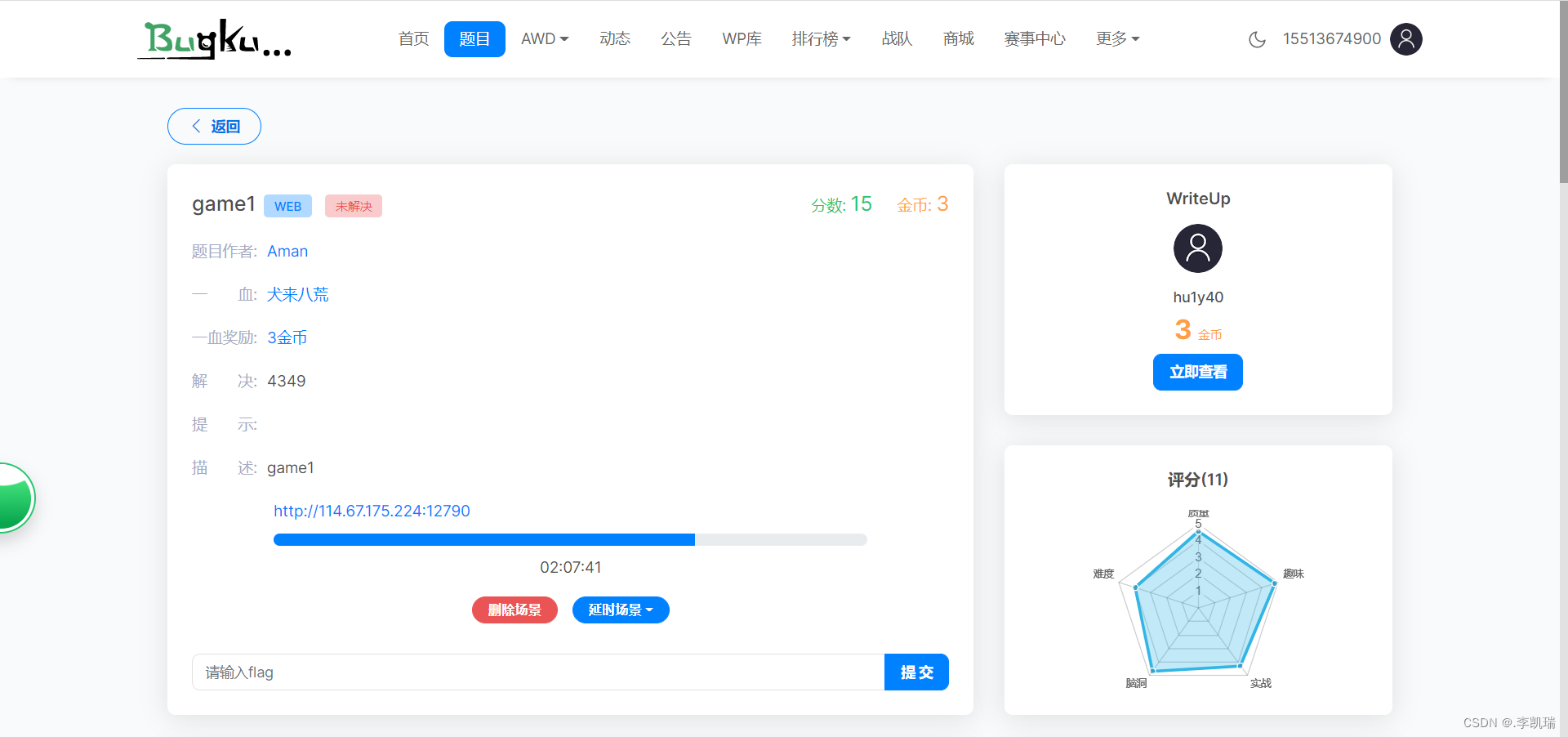Open the Bugku logo home link
This screenshot has height=737, width=1568.
(214, 38)
